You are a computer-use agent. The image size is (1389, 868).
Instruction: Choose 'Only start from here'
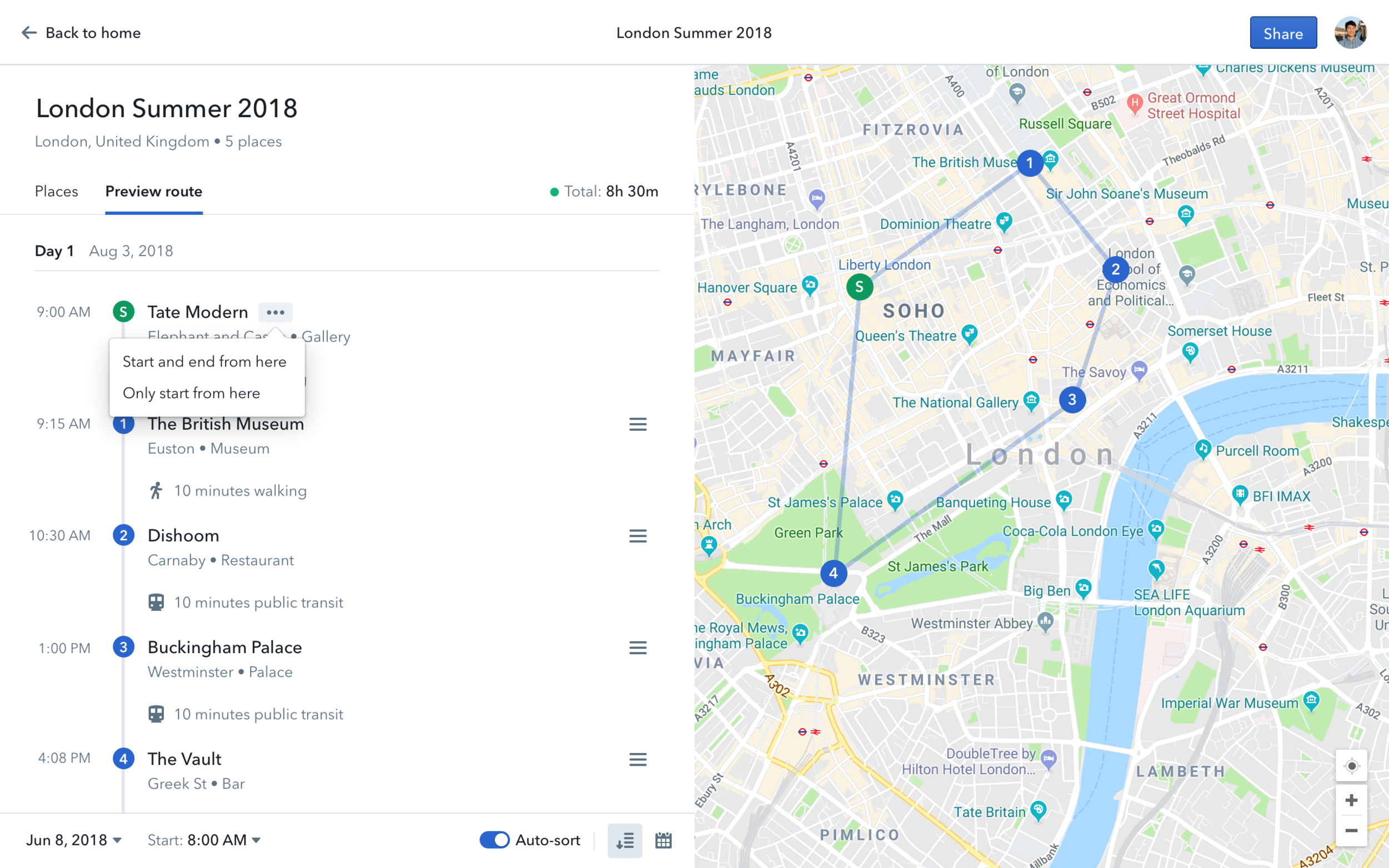coord(191,393)
